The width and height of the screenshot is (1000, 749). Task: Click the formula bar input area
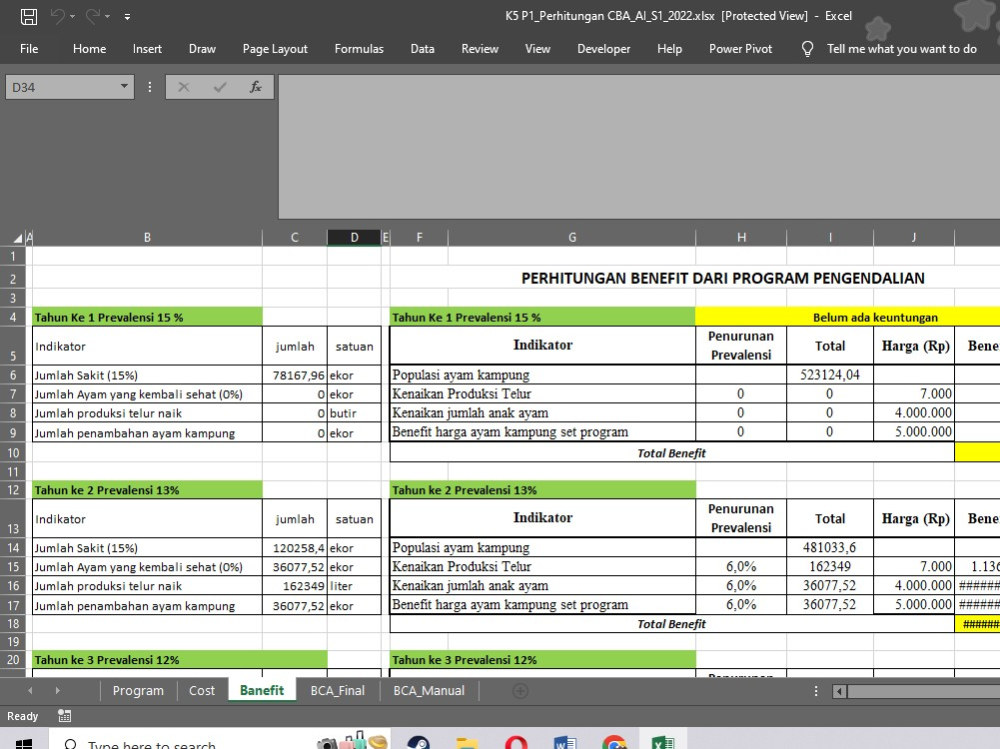pos(639,147)
